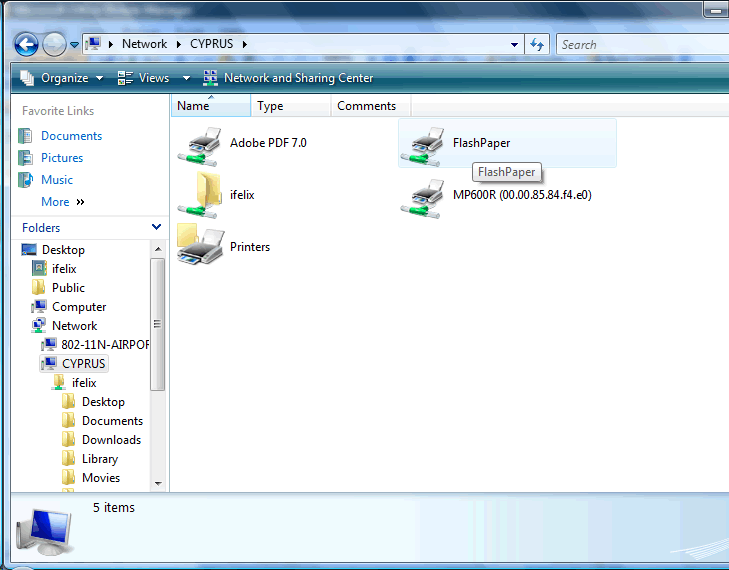This screenshot has height=570, width=729.
Task: Select Downloads in folder tree
Action: tap(111, 440)
